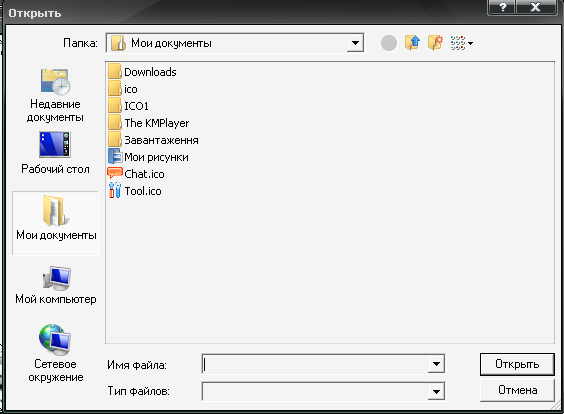Open Мой компьютер location

pos(56,285)
